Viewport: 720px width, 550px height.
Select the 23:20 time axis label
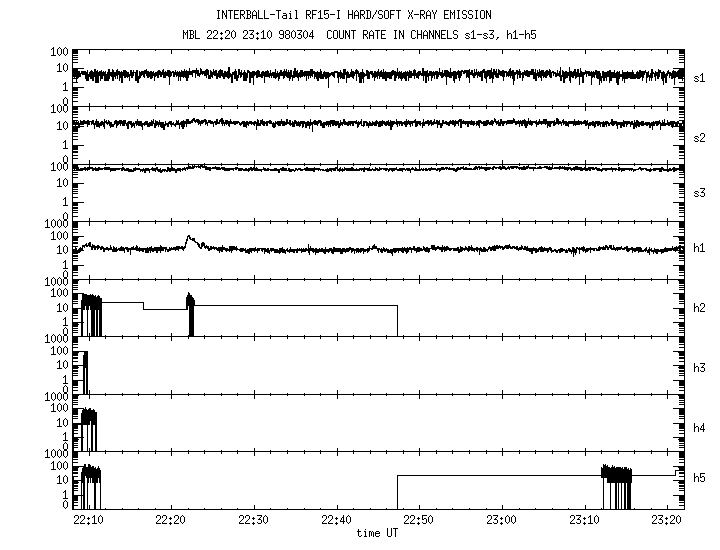[666, 521]
